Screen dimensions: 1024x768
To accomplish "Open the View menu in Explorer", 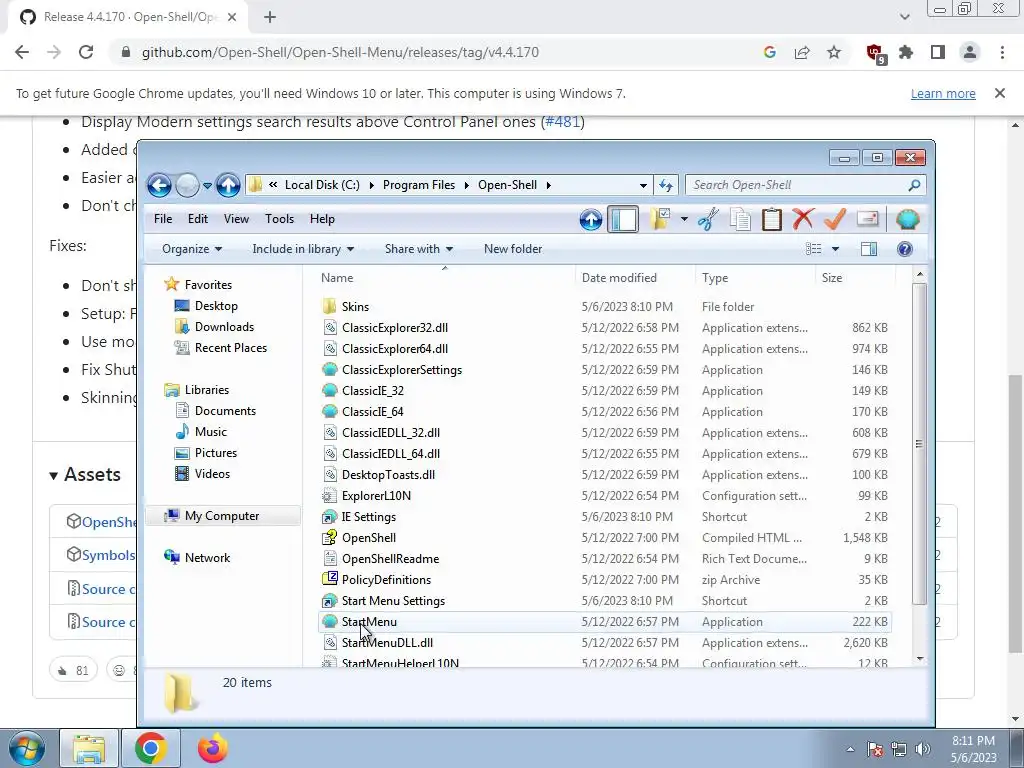I will (236, 219).
